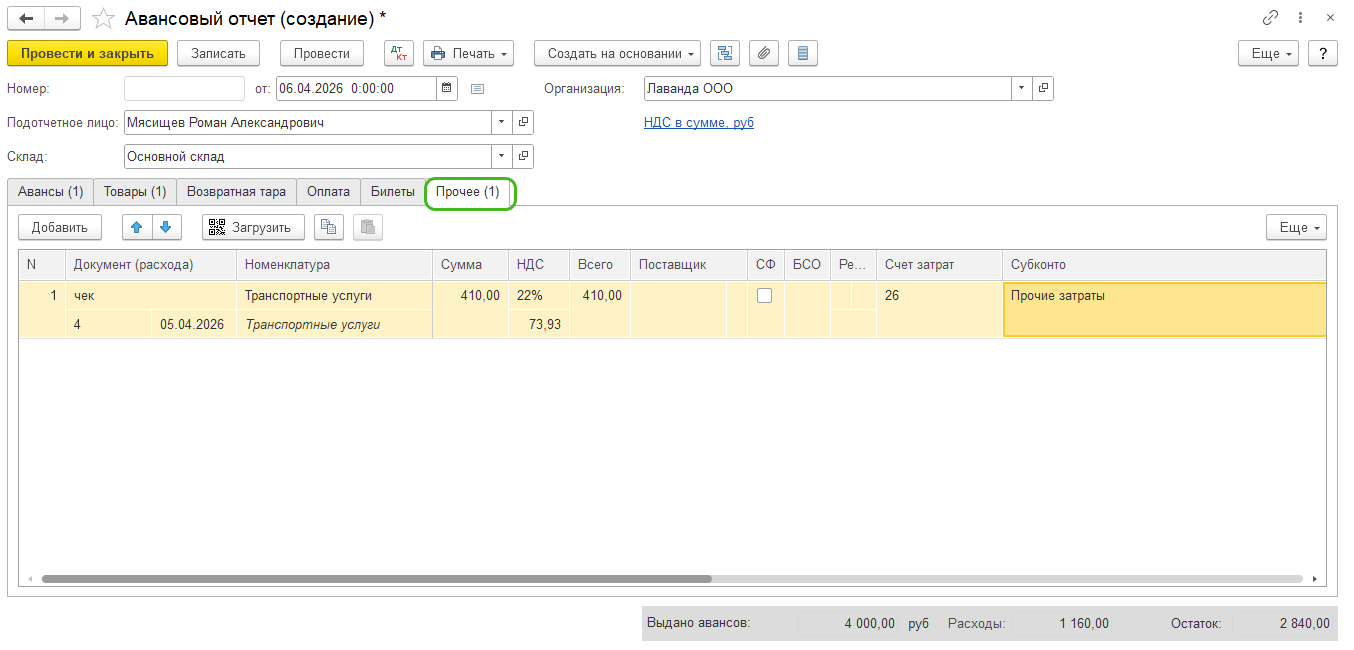The height and width of the screenshot is (650, 1354).
Task: Open top Еще menu near help
Action: point(1268,53)
